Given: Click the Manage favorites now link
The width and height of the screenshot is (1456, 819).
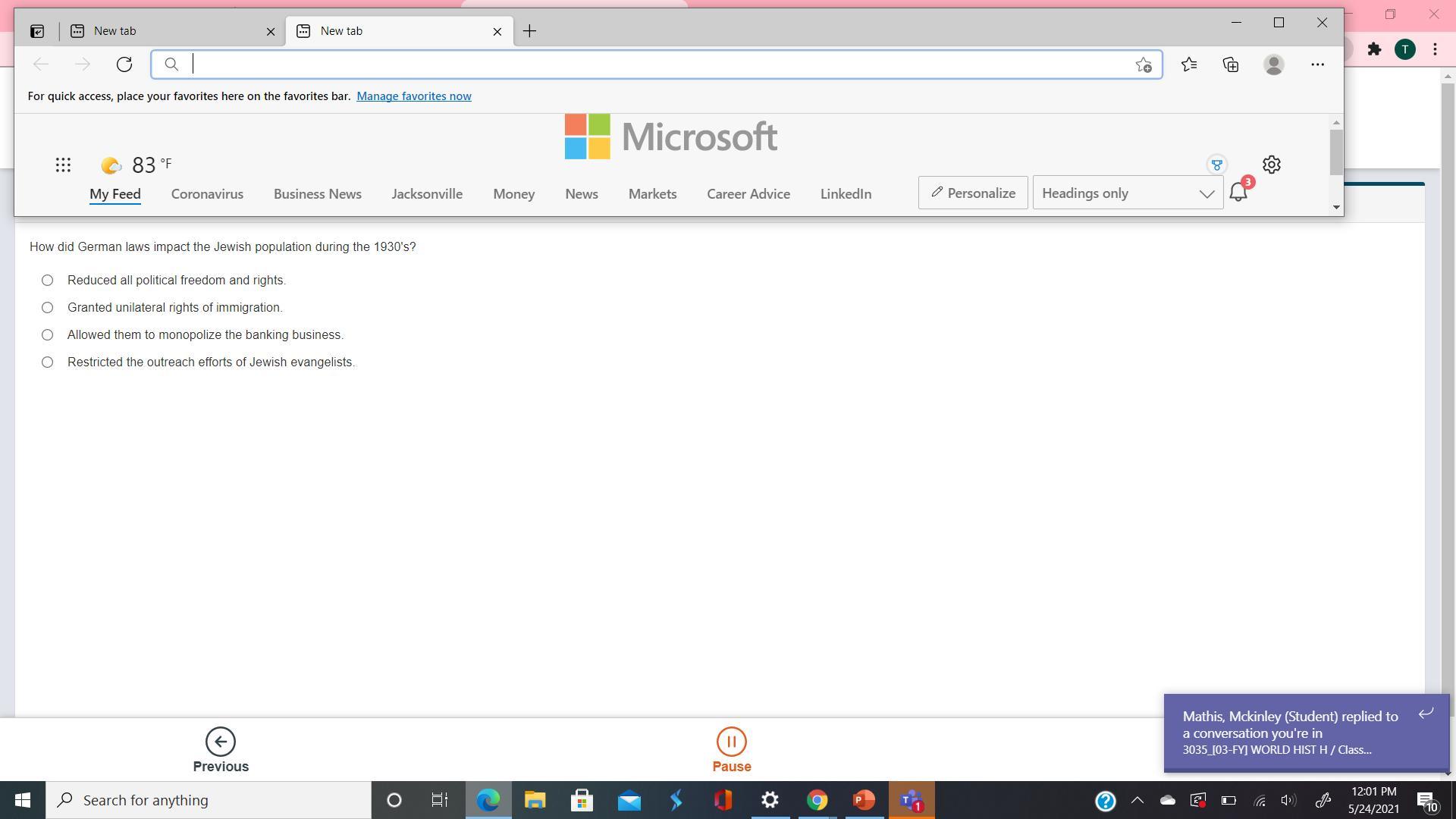Looking at the screenshot, I should (413, 96).
